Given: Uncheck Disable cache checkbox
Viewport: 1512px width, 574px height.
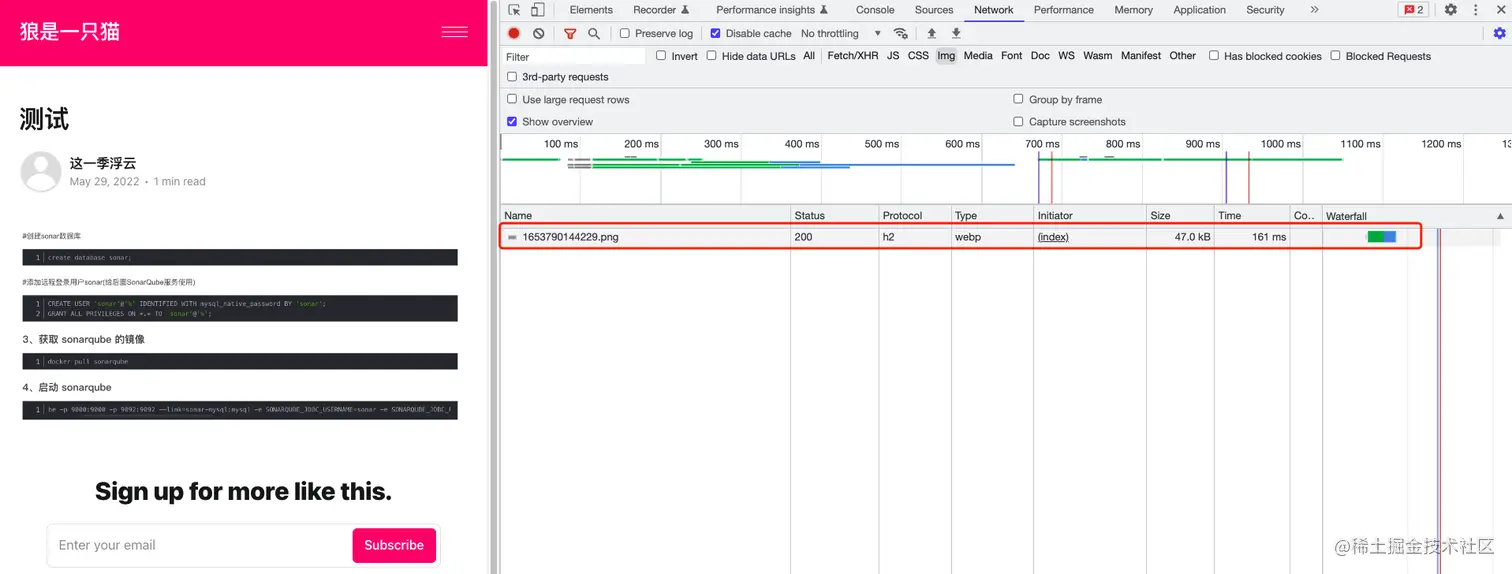Looking at the screenshot, I should 715,33.
